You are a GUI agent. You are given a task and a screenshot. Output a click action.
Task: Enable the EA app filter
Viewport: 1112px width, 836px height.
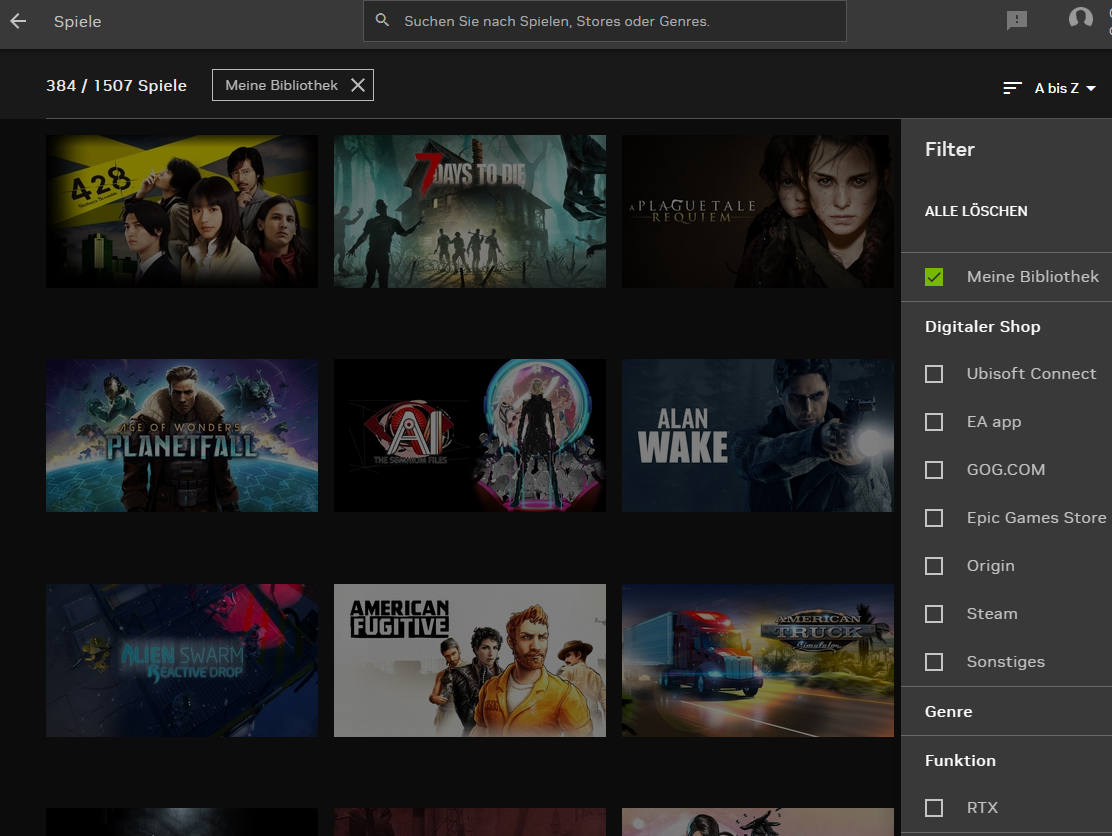point(934,422)
